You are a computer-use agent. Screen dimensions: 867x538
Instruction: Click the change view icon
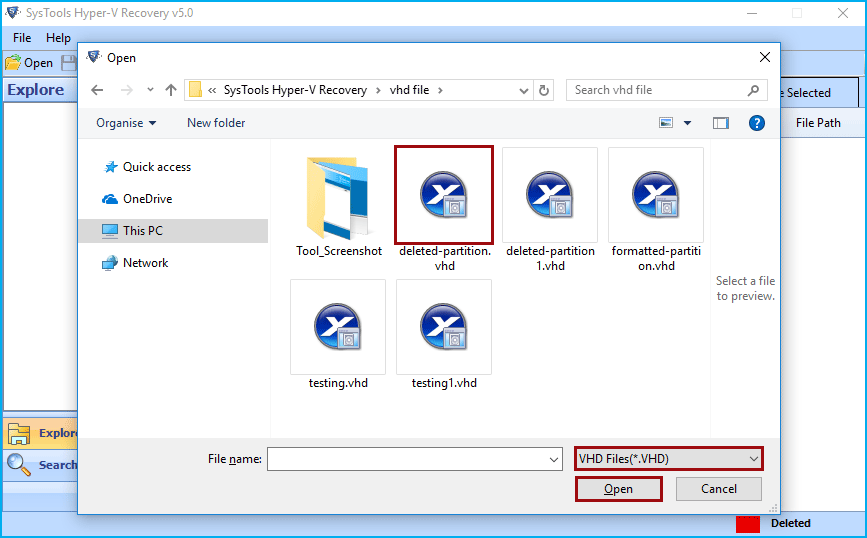[666, 123]
